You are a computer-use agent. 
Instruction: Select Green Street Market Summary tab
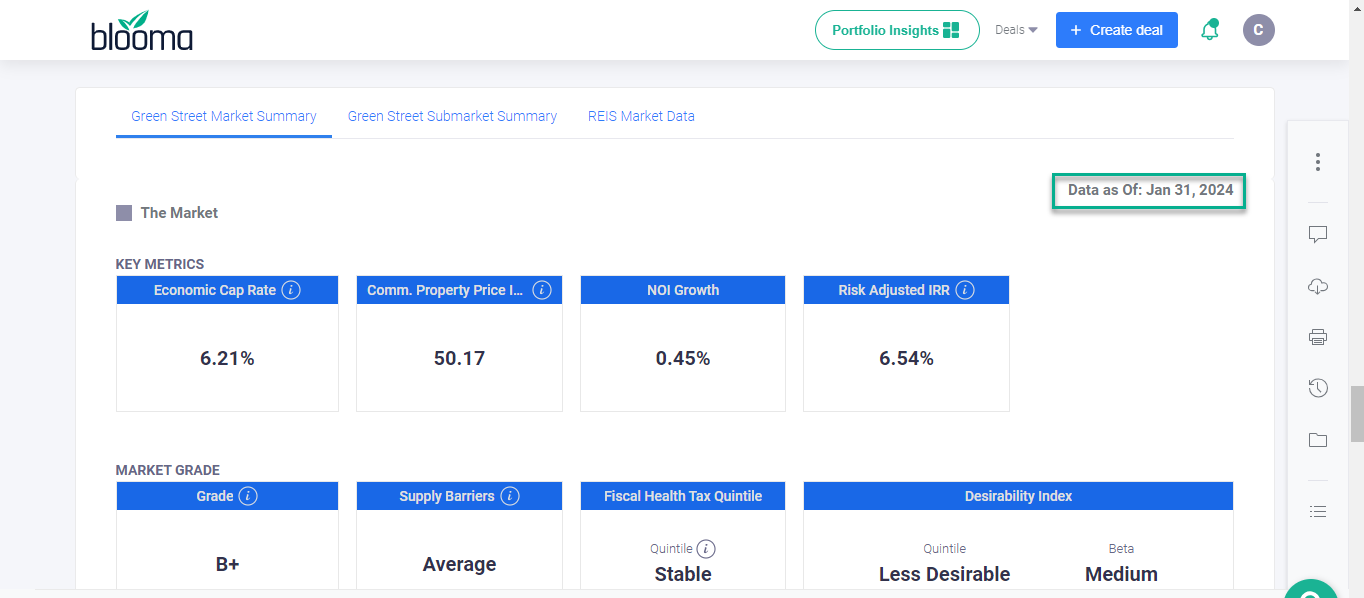(224, 116)
